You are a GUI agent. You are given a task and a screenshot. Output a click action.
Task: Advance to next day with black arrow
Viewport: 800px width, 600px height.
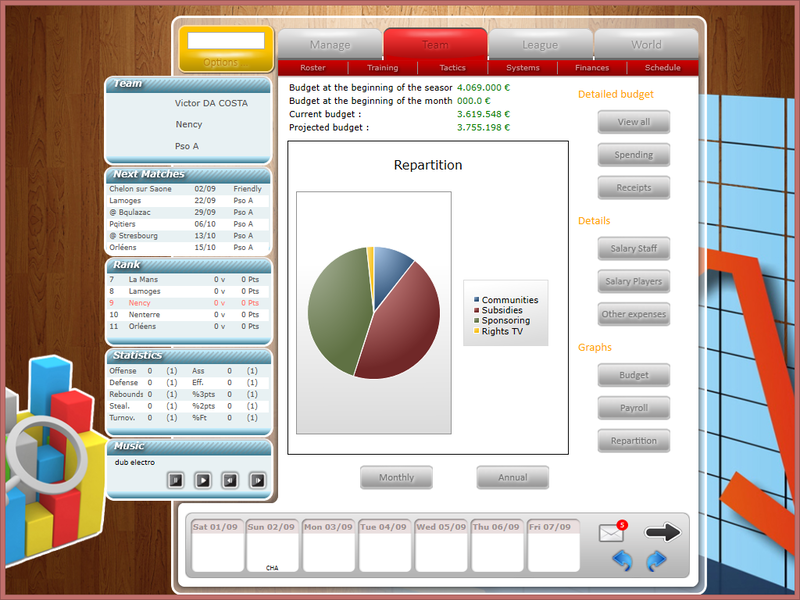pos(662,532)
